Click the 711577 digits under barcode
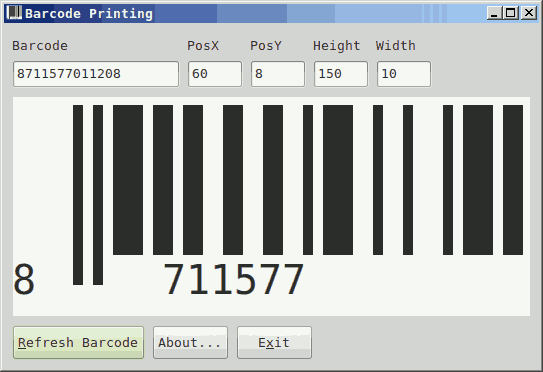 click(234, 279)
